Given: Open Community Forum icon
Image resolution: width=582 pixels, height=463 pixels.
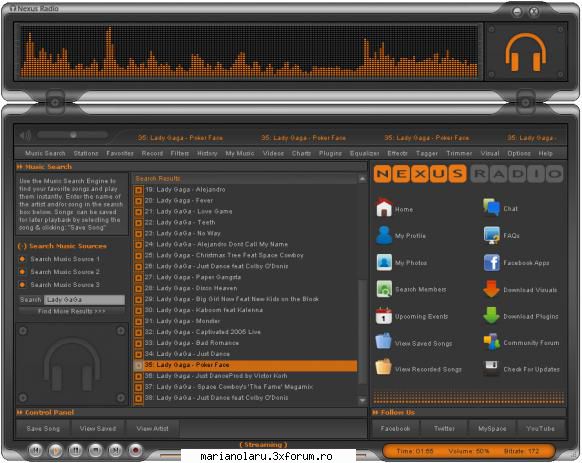Looking at the screenshot, I should coord(491,342).
